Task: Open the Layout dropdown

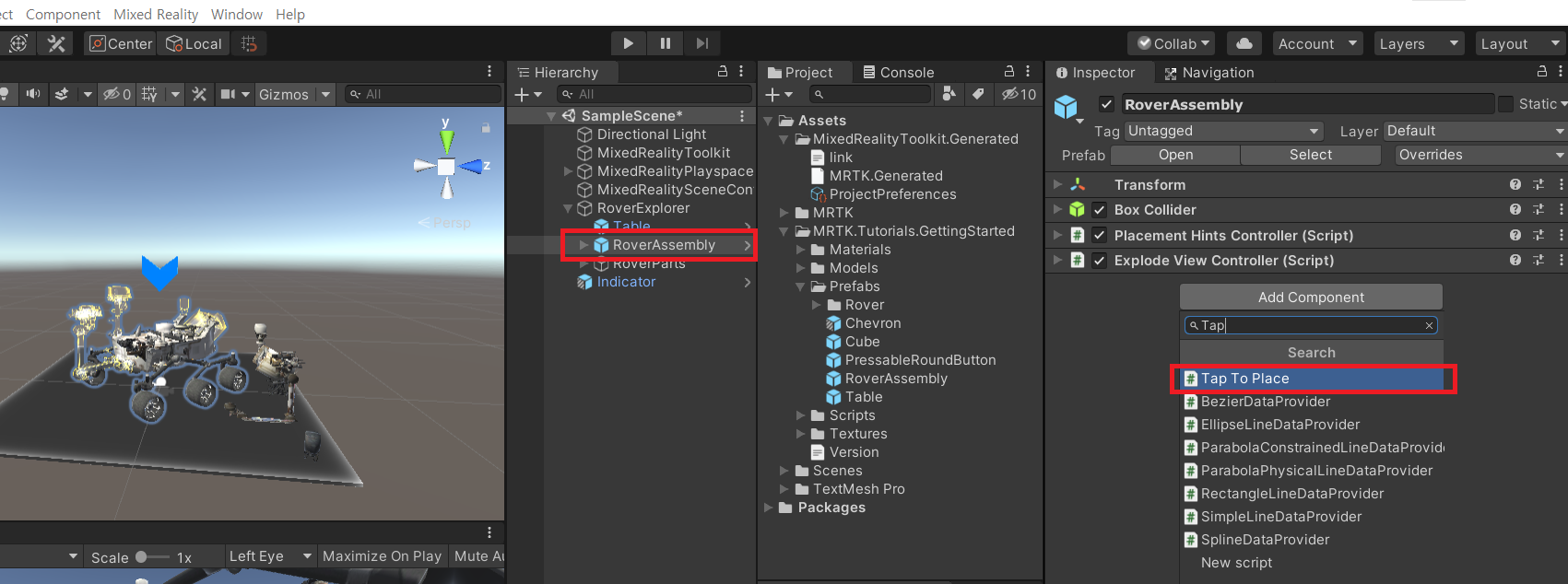Action: (1519, 43)
